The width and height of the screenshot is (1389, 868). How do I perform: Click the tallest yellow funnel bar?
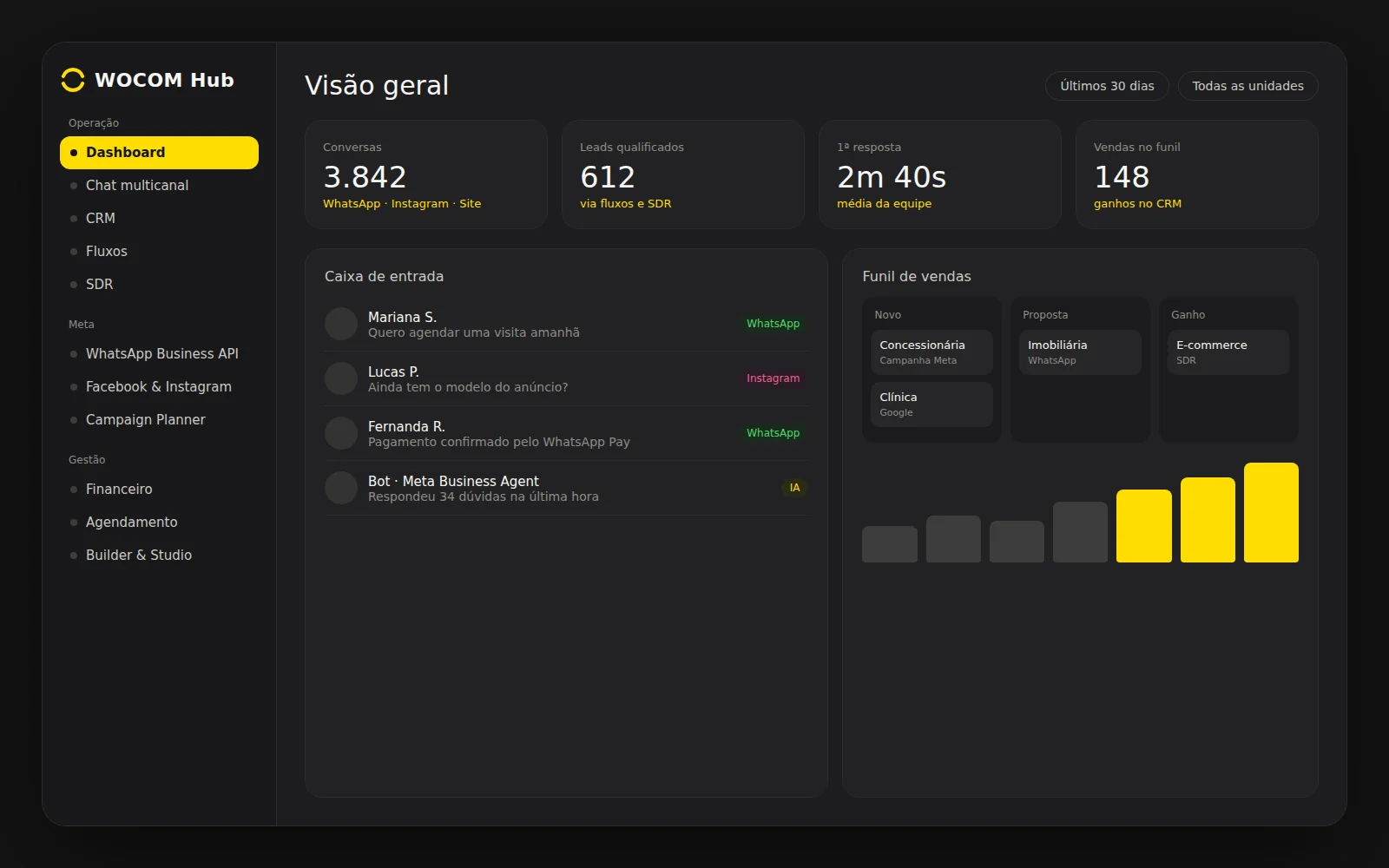1271,512
